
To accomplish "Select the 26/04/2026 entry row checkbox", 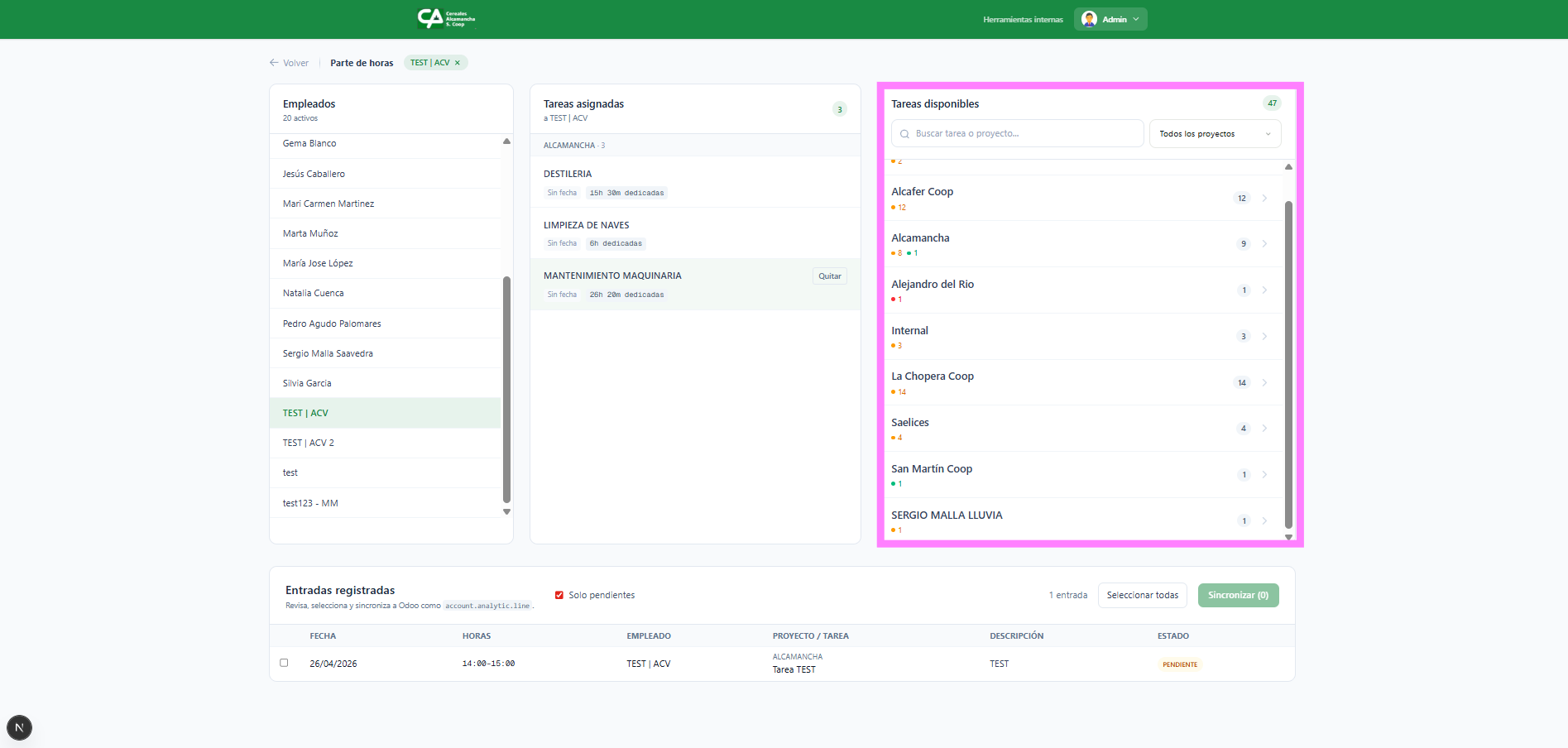I will pos(284,663).
